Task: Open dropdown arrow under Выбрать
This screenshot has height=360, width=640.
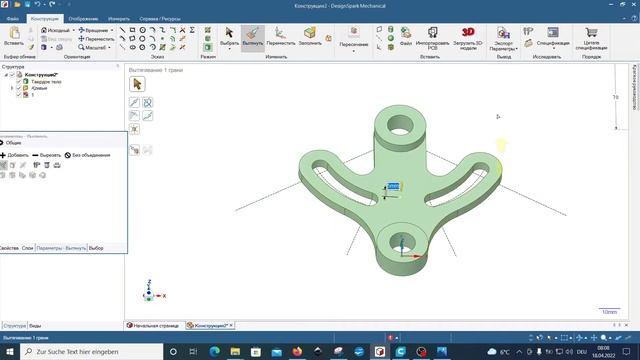Action: (229, 49)
